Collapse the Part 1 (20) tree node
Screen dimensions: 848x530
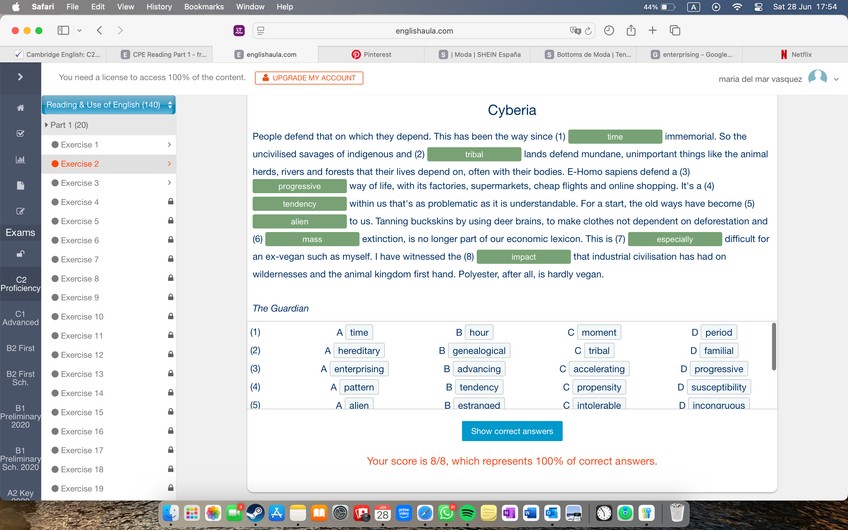click(x=47, y=125)
